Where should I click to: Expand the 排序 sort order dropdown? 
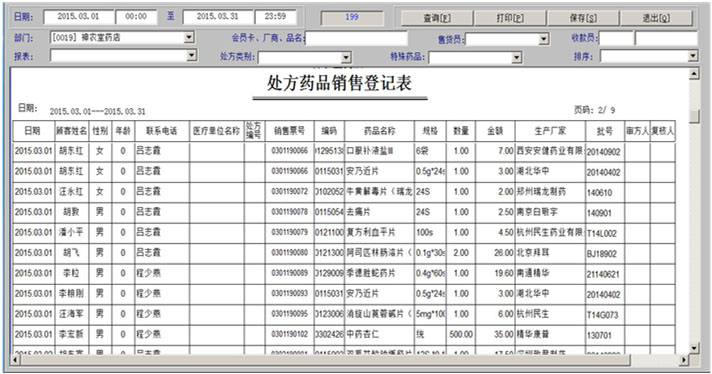point(692,56)
